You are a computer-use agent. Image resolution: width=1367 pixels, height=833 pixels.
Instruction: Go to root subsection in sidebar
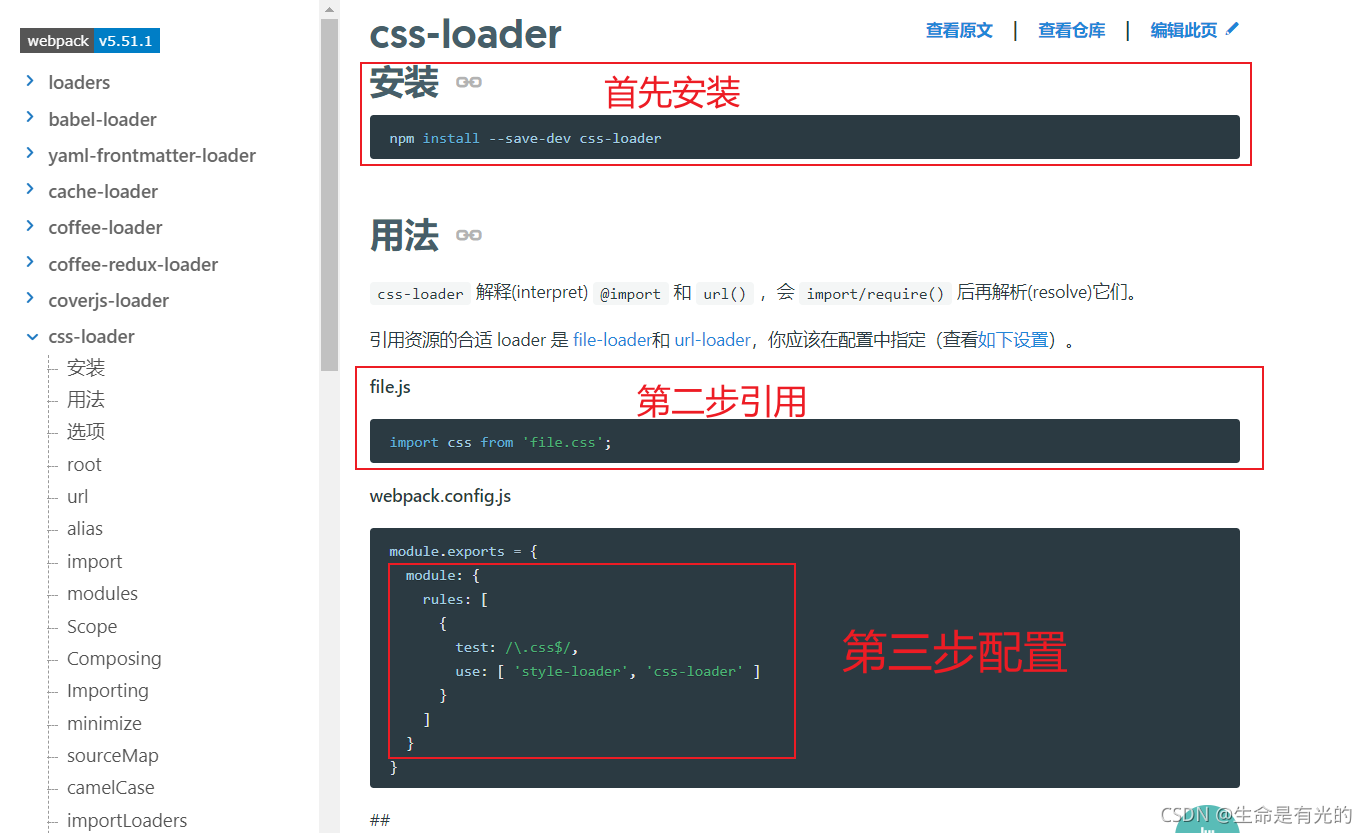pos(84,464)
